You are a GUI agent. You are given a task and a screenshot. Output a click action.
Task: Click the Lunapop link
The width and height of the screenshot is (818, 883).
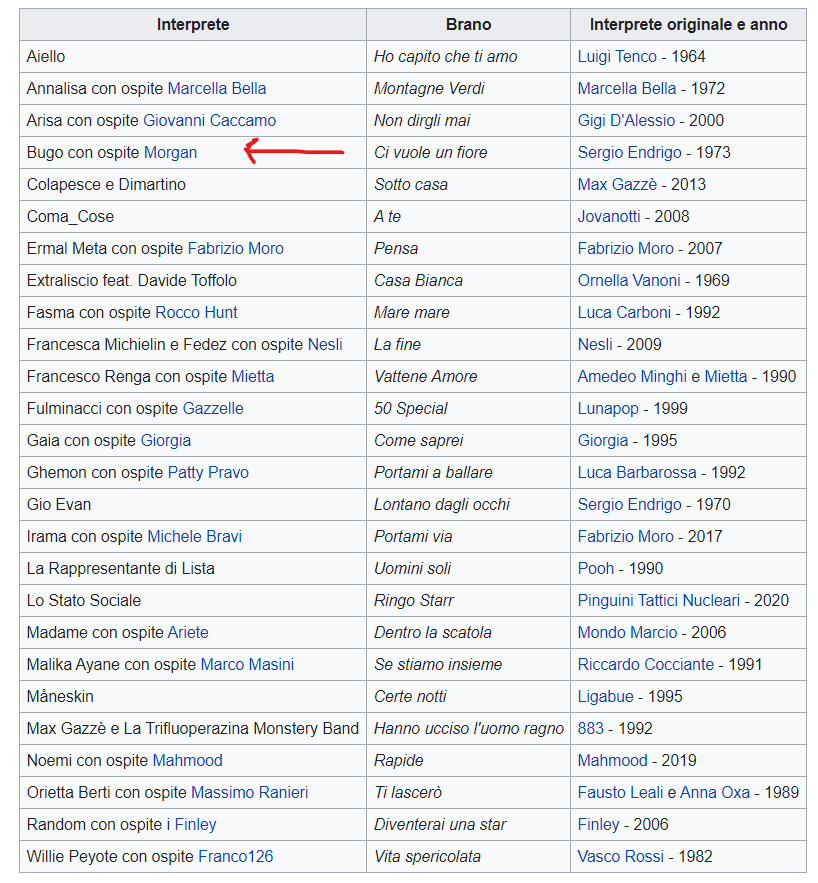click(610, 409)
